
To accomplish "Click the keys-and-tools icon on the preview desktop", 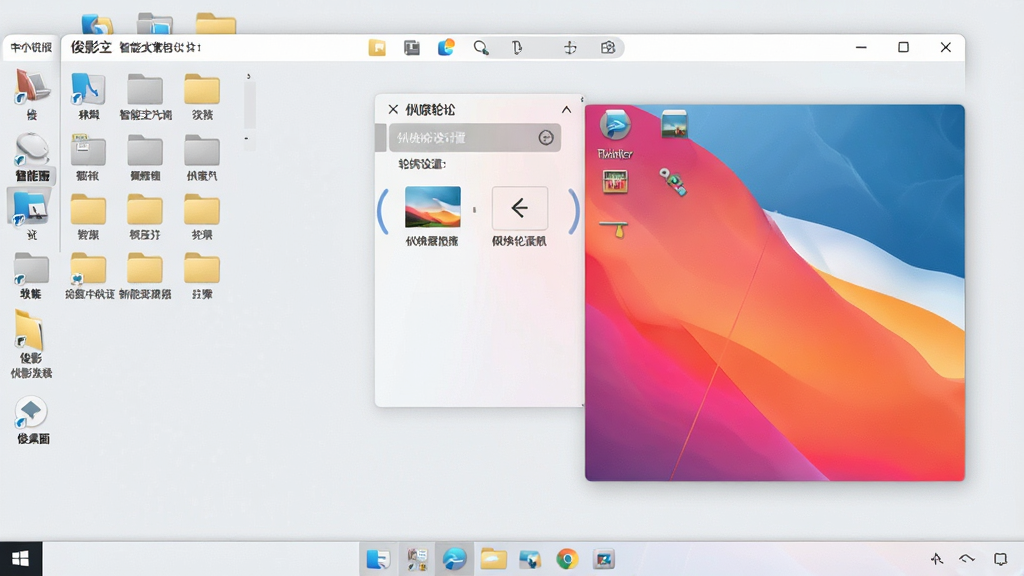I will 673,182.
